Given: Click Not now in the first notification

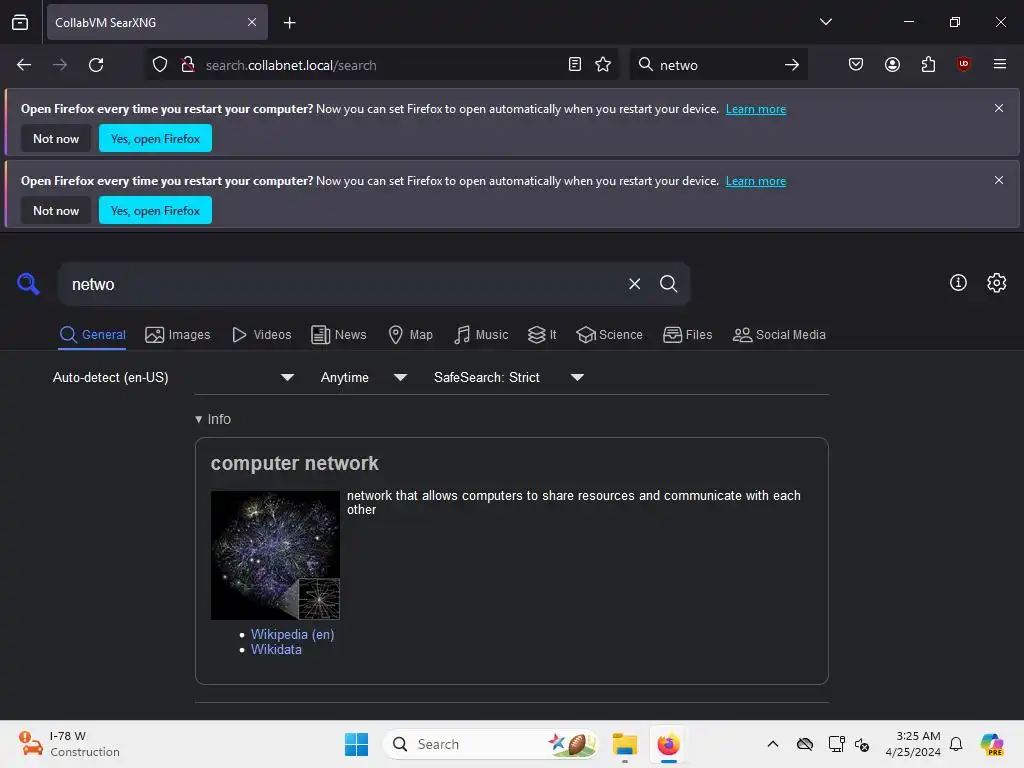Looking at the screenshot, I should pos(56,138).
